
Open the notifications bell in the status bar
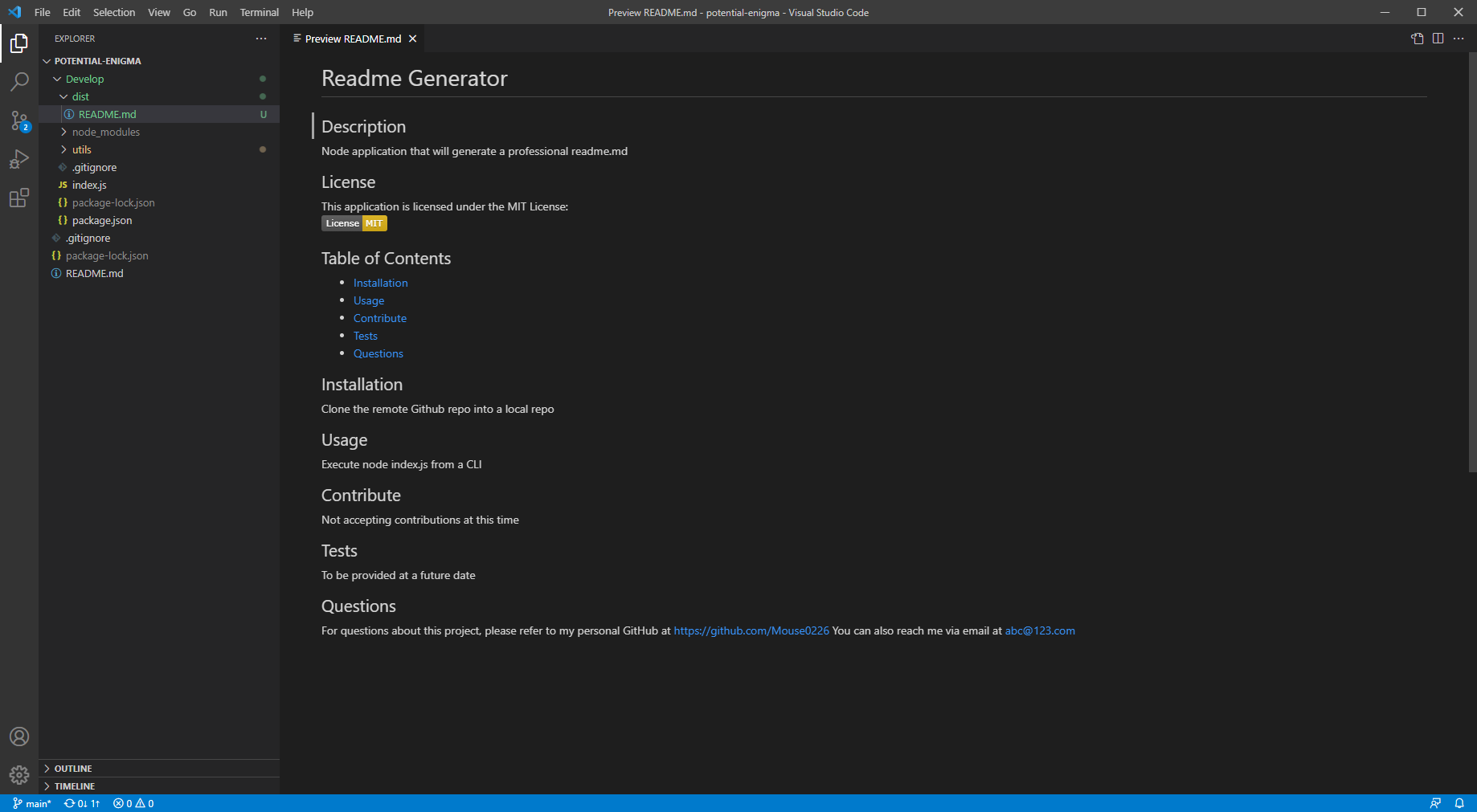click(1460, 803)
